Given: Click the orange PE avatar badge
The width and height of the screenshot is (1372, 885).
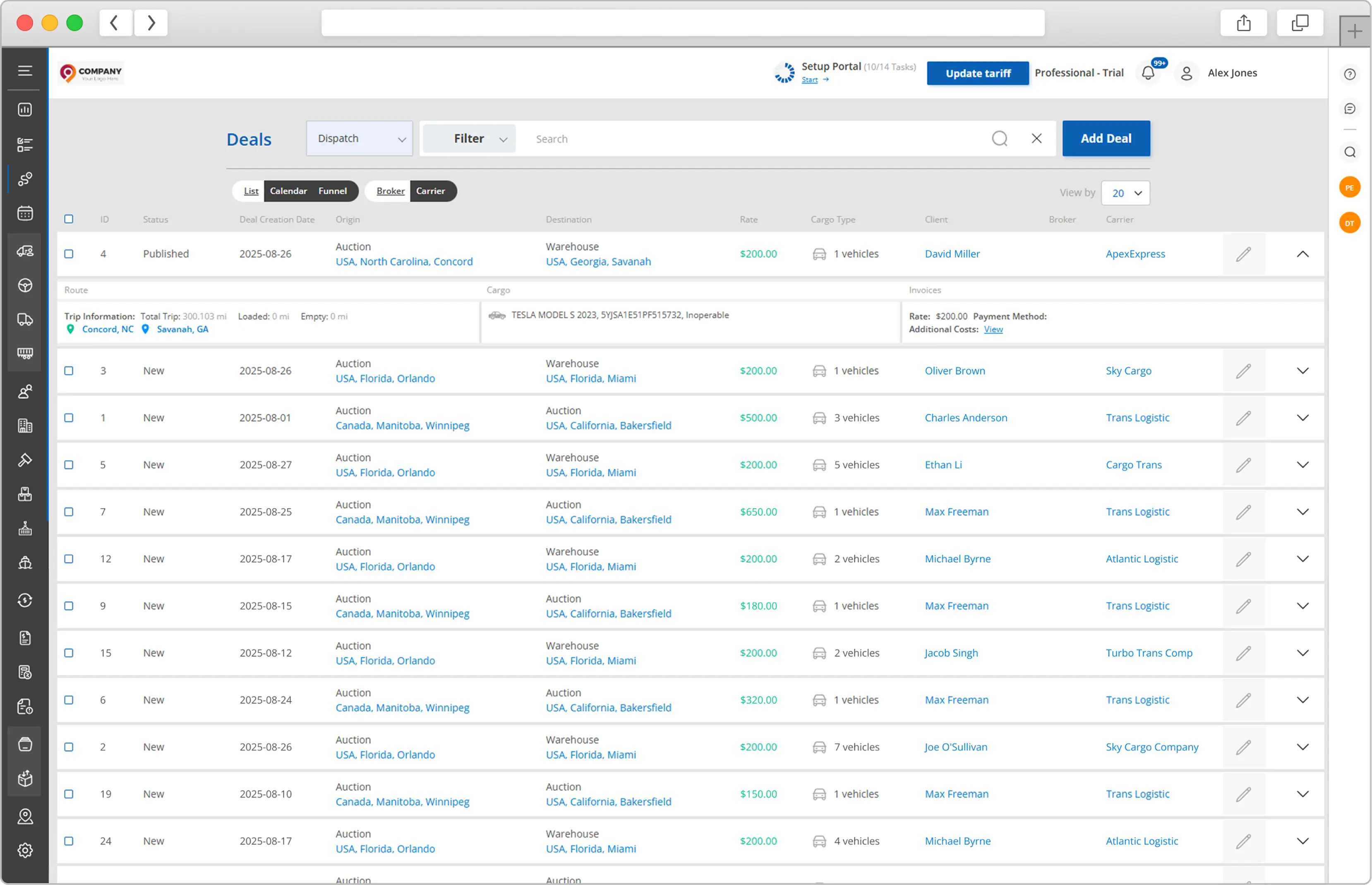Looking at the screenshot, I should tap(1350, 187).
